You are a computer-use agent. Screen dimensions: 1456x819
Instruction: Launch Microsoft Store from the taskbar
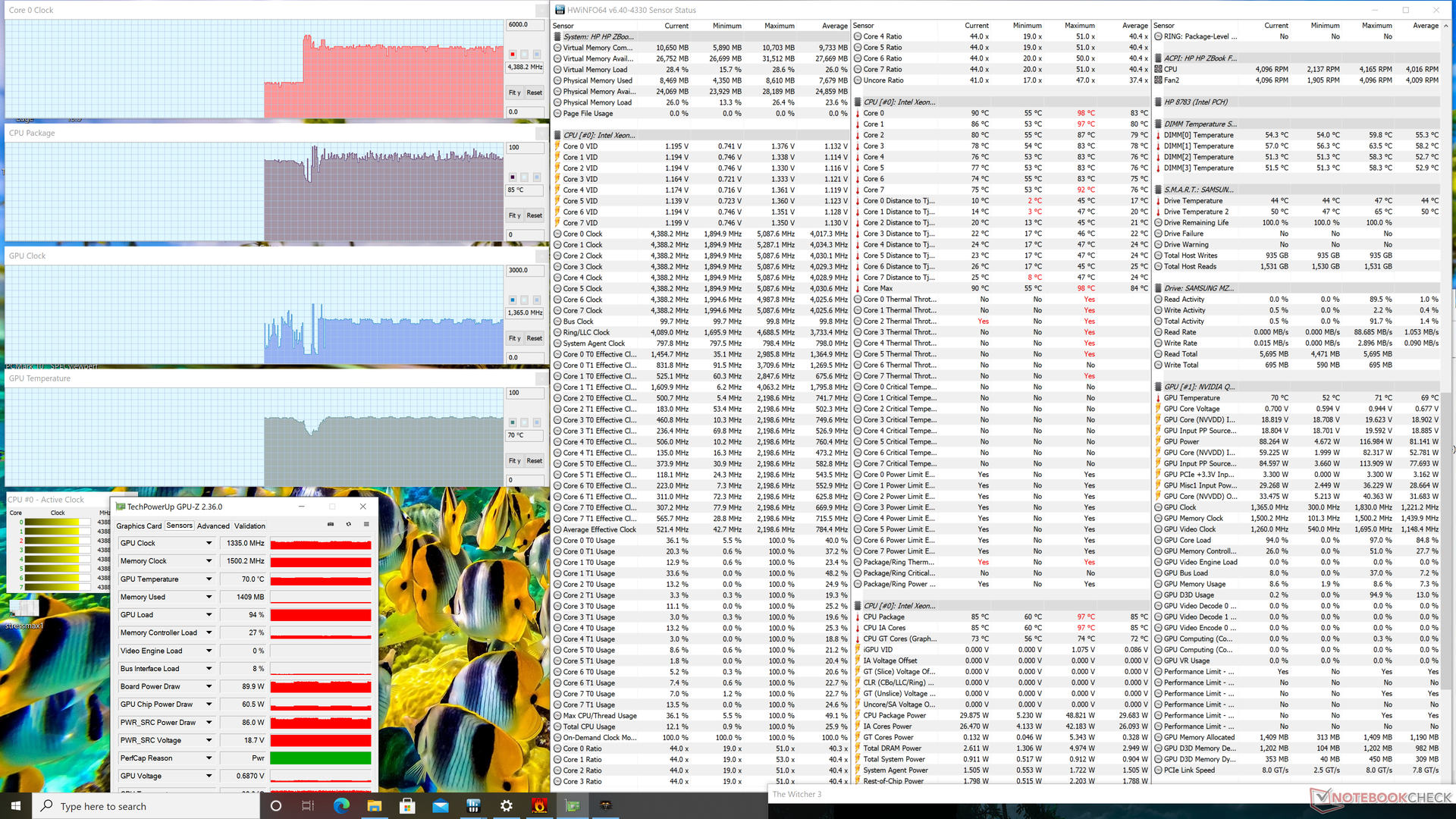click(407, 805)
